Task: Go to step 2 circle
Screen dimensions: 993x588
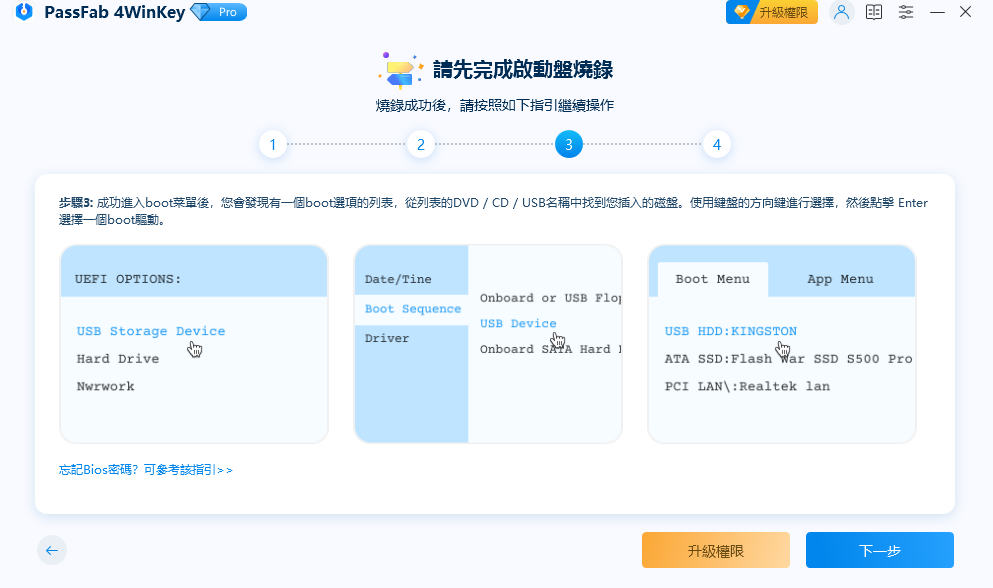Action: pos(421,144)
